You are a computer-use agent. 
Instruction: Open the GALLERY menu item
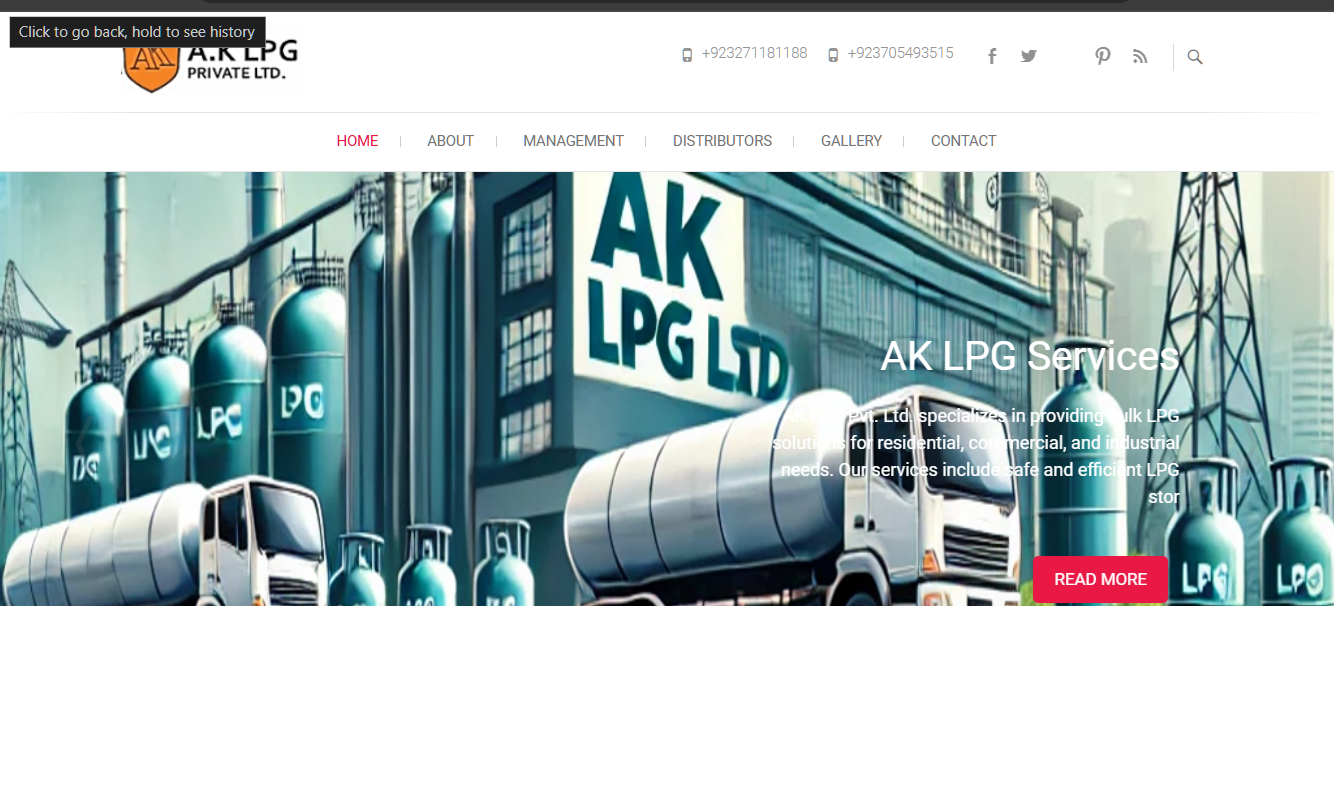(x=851, y=141)
